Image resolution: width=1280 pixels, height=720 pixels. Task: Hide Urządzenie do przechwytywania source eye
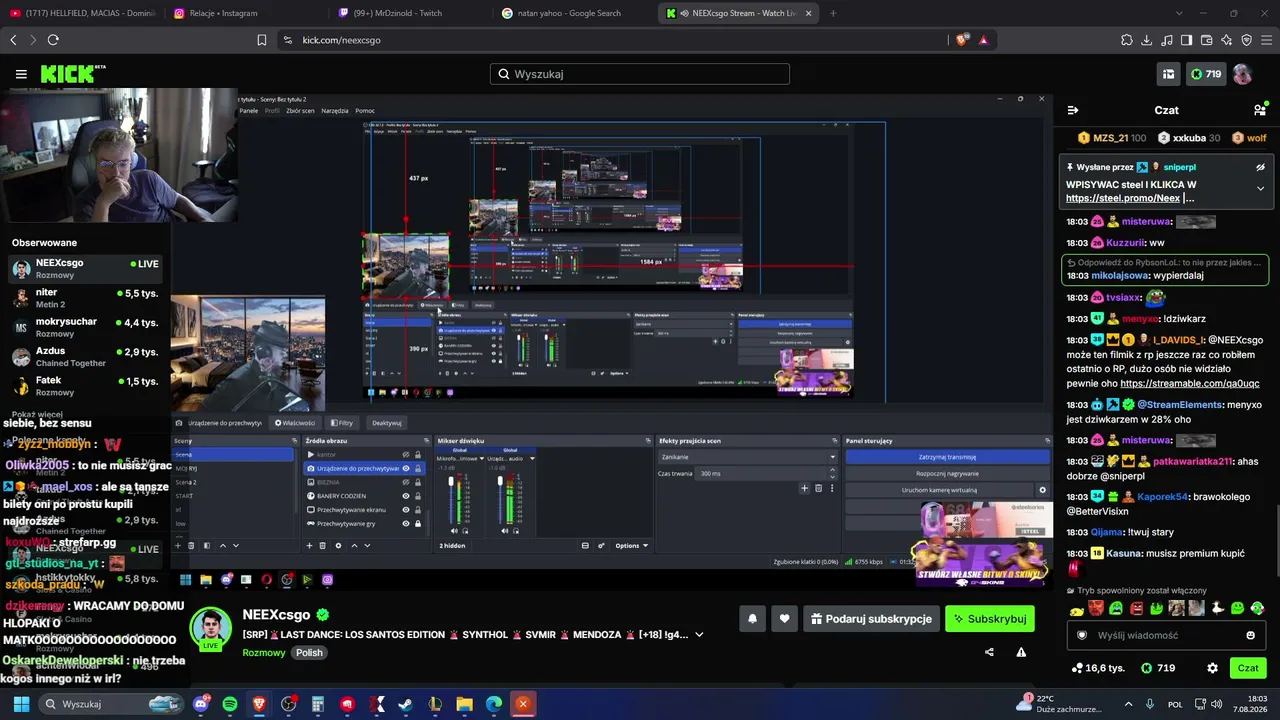coord(406,468)
